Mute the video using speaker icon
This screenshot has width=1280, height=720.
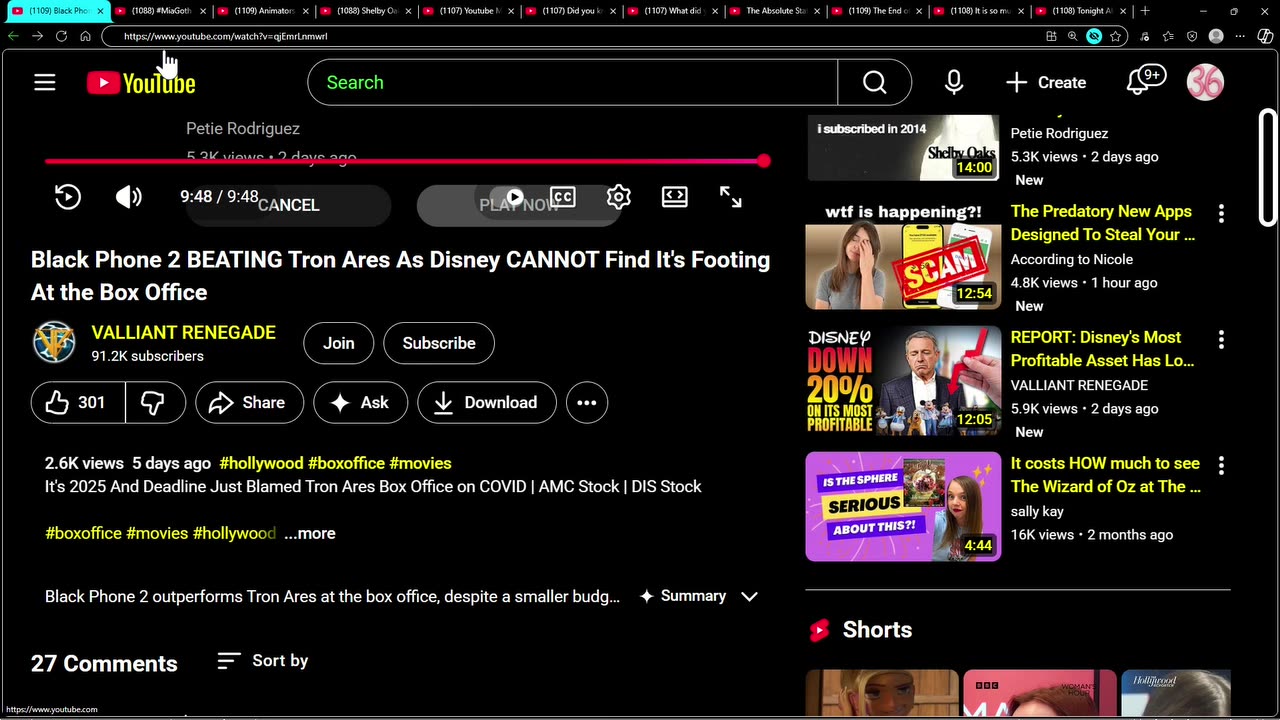point(128,197)
